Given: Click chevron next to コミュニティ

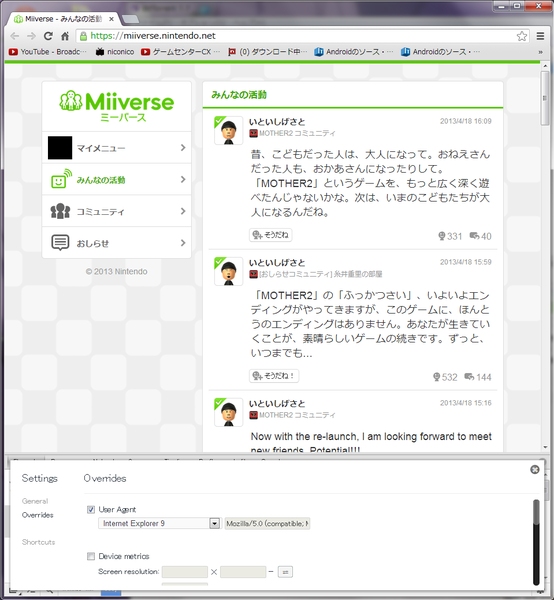Looking at the screenshot, I should [183, 211].
